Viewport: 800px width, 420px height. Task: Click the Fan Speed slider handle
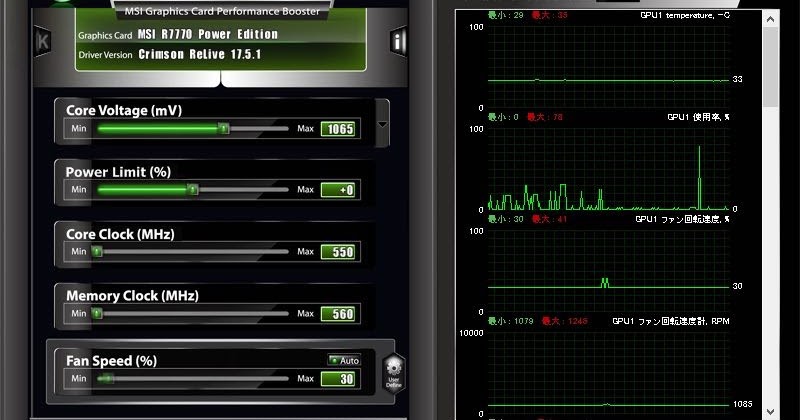pyautogui.click(x=107, y=378)
